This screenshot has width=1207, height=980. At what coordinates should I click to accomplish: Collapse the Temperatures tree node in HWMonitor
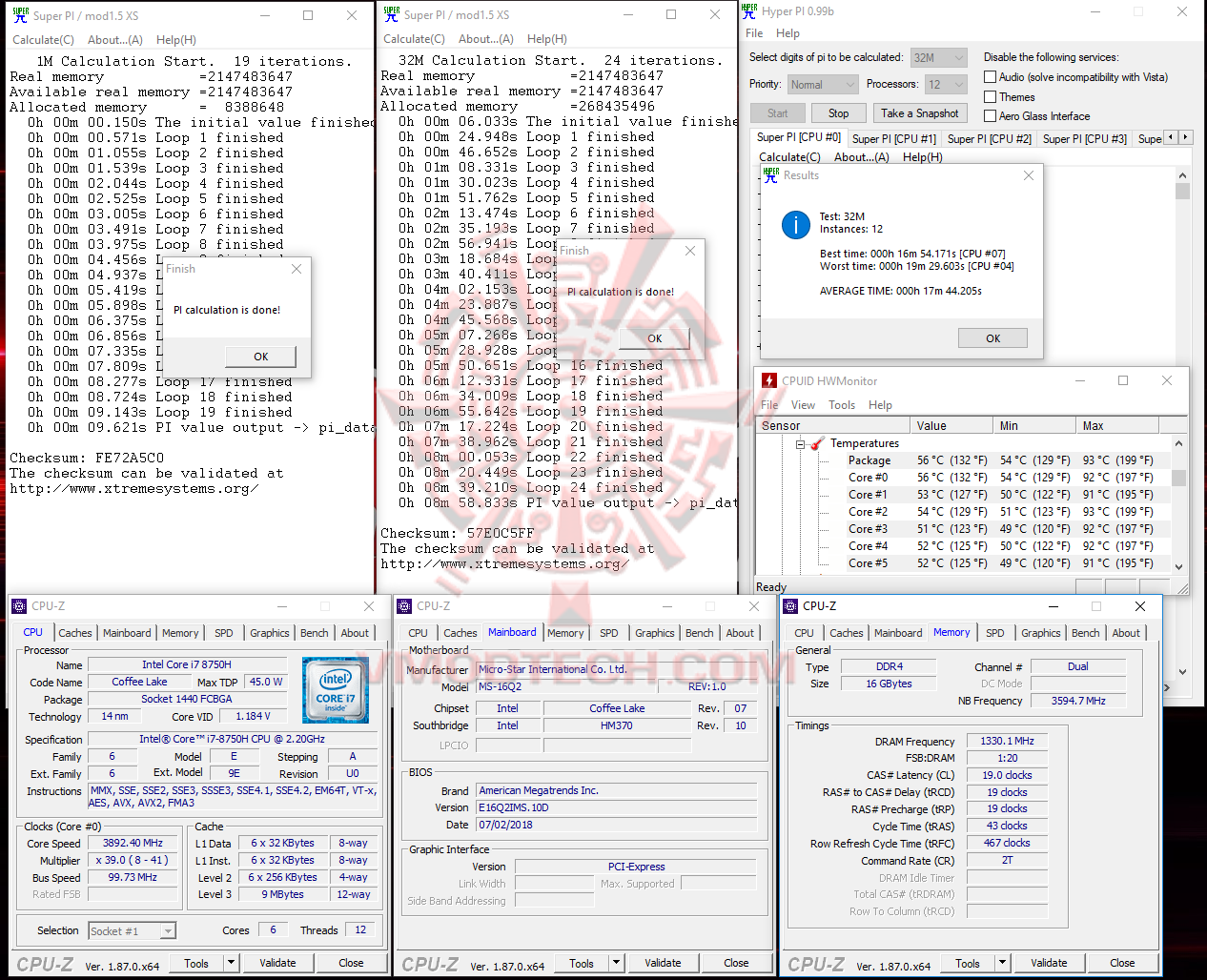[x=801, y=443]
